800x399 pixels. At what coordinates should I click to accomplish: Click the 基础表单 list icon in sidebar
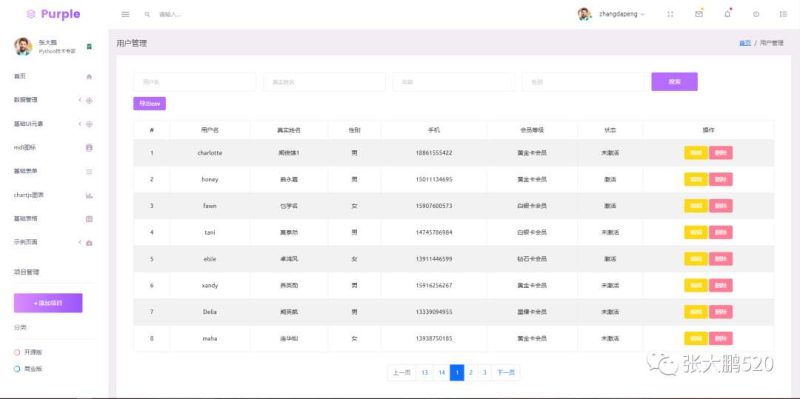[89, 171]
